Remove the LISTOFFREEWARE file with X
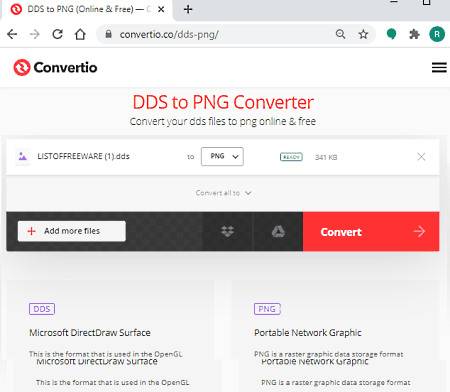Screen dimensions: 450x392 point(421,157)
